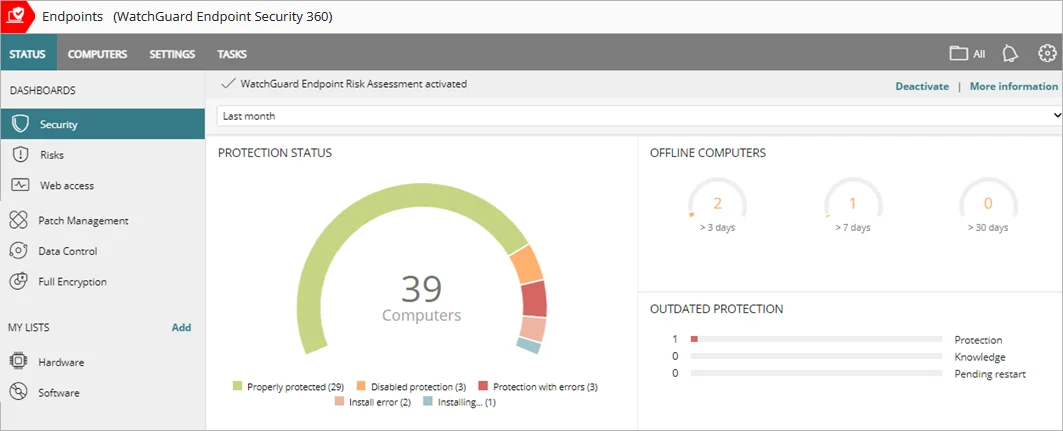Open Full Encryption label in sidebar
The height and width of the screenshot is (431, 1063).
pos(73,281)
